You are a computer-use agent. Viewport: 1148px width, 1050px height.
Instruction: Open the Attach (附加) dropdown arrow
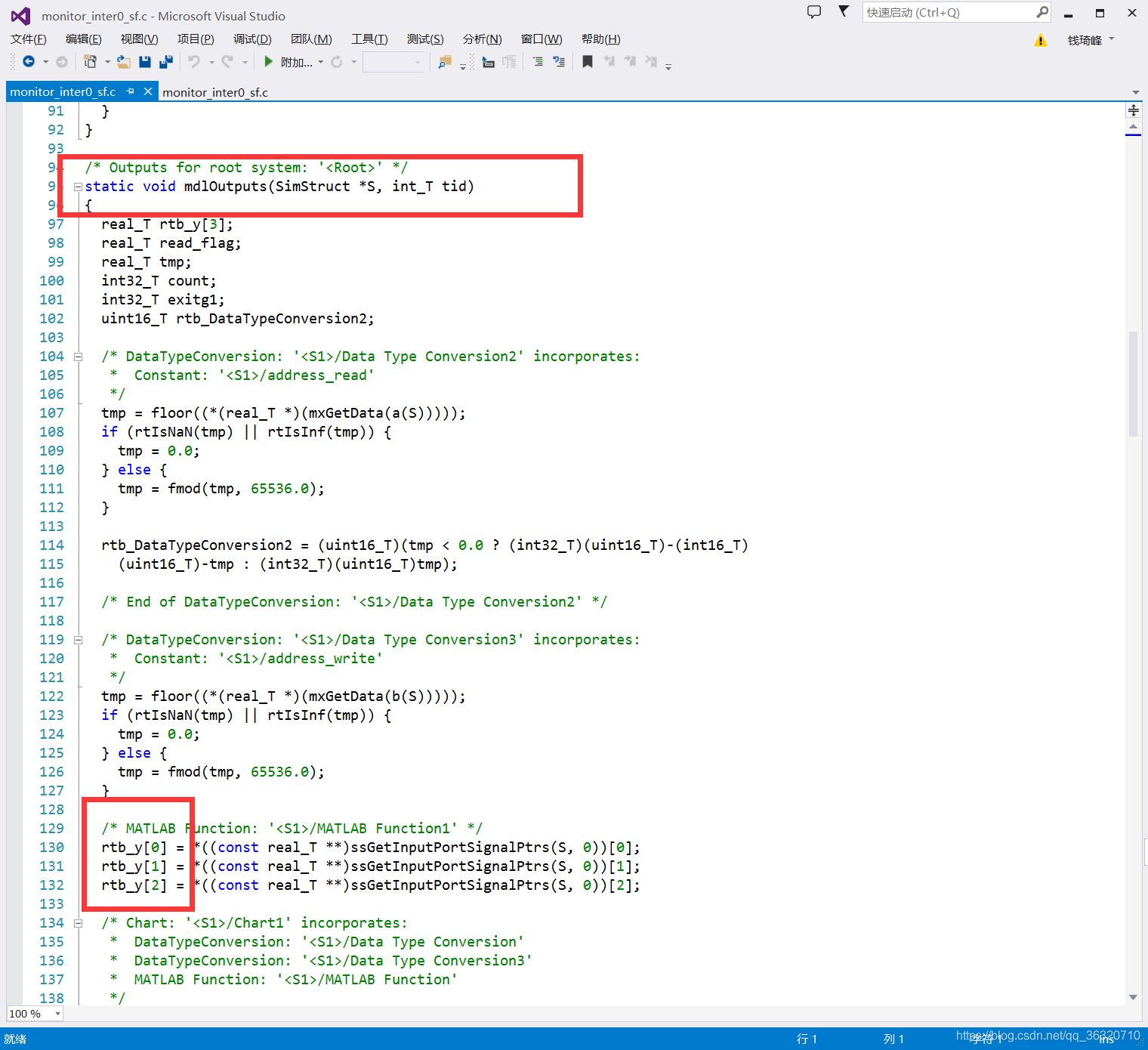320,62
